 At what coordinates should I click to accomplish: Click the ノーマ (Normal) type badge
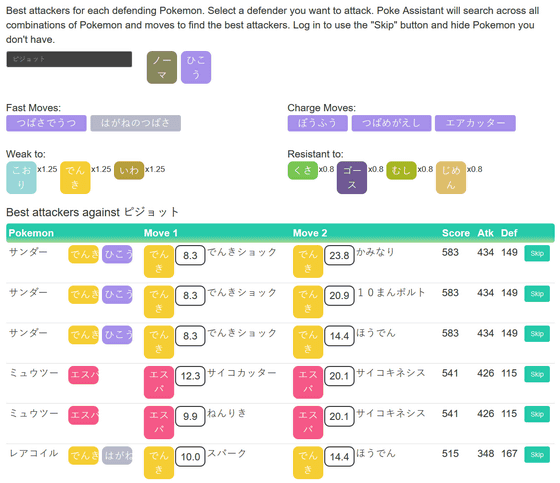tap(162, 67)
